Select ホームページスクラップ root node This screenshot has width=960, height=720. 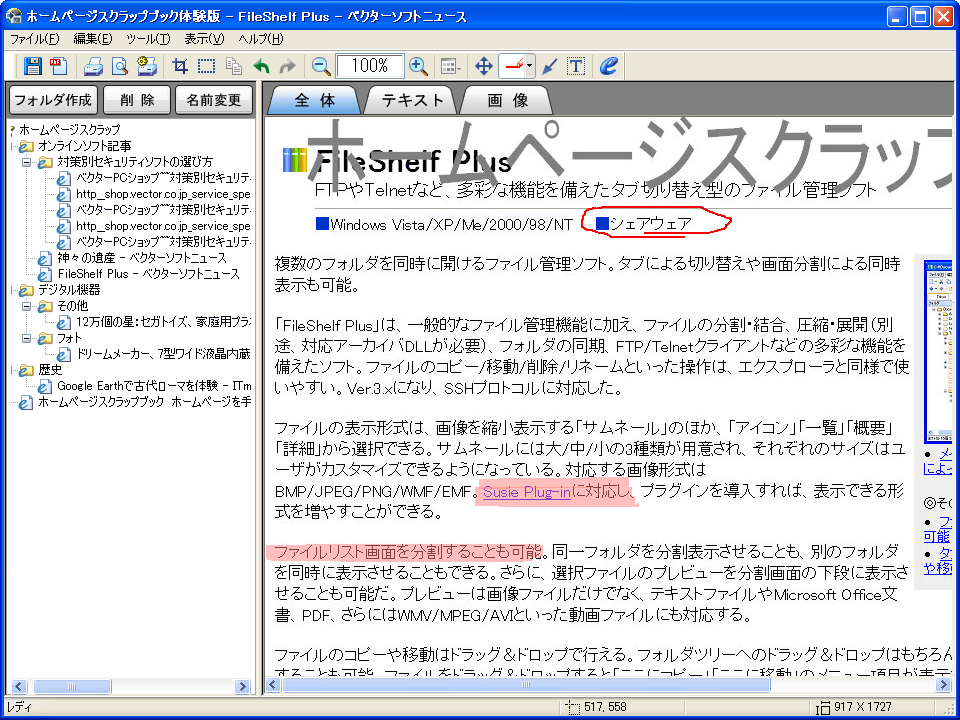pyautogui.click(x=69, y=130)
